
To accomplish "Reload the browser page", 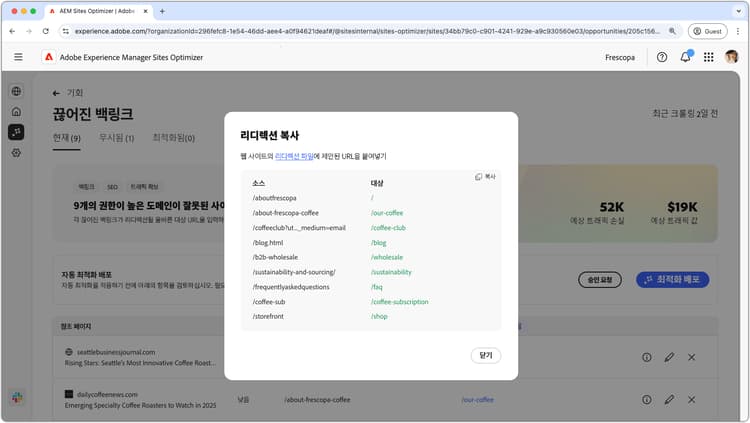I will click(x=45, y=31).
